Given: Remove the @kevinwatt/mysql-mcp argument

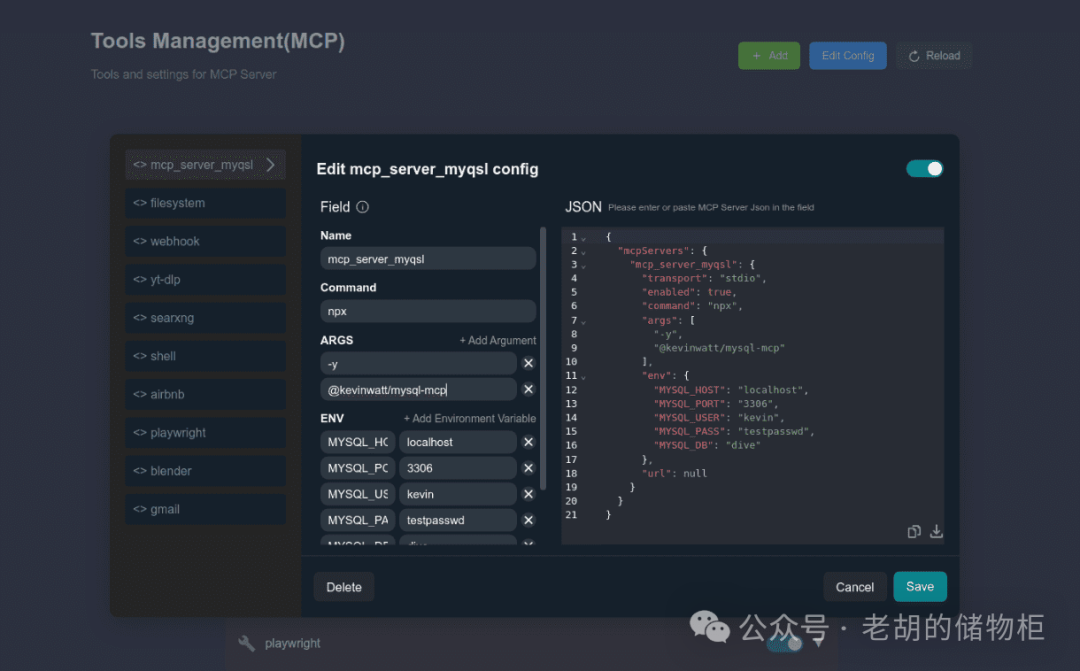Looking at the screenshot, I should point(528,389).
